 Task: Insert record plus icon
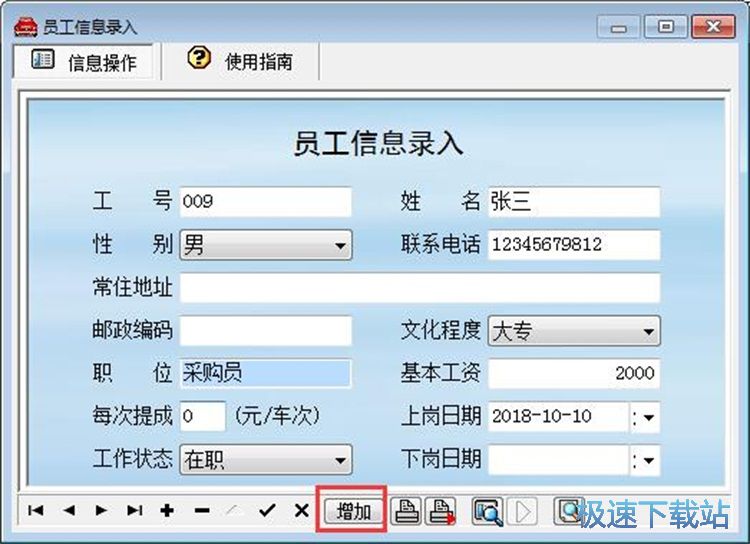167,511
